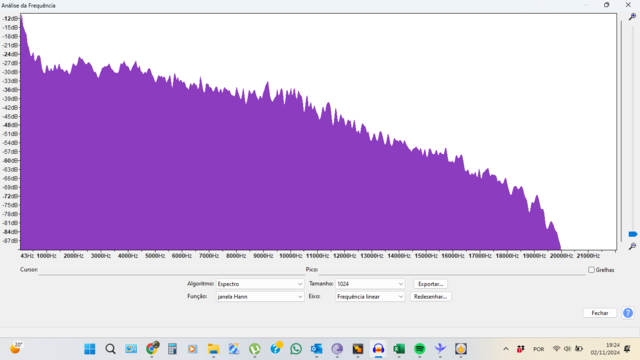Click the Exportar... button
The image size is (640, 360).
coord(430,284)
